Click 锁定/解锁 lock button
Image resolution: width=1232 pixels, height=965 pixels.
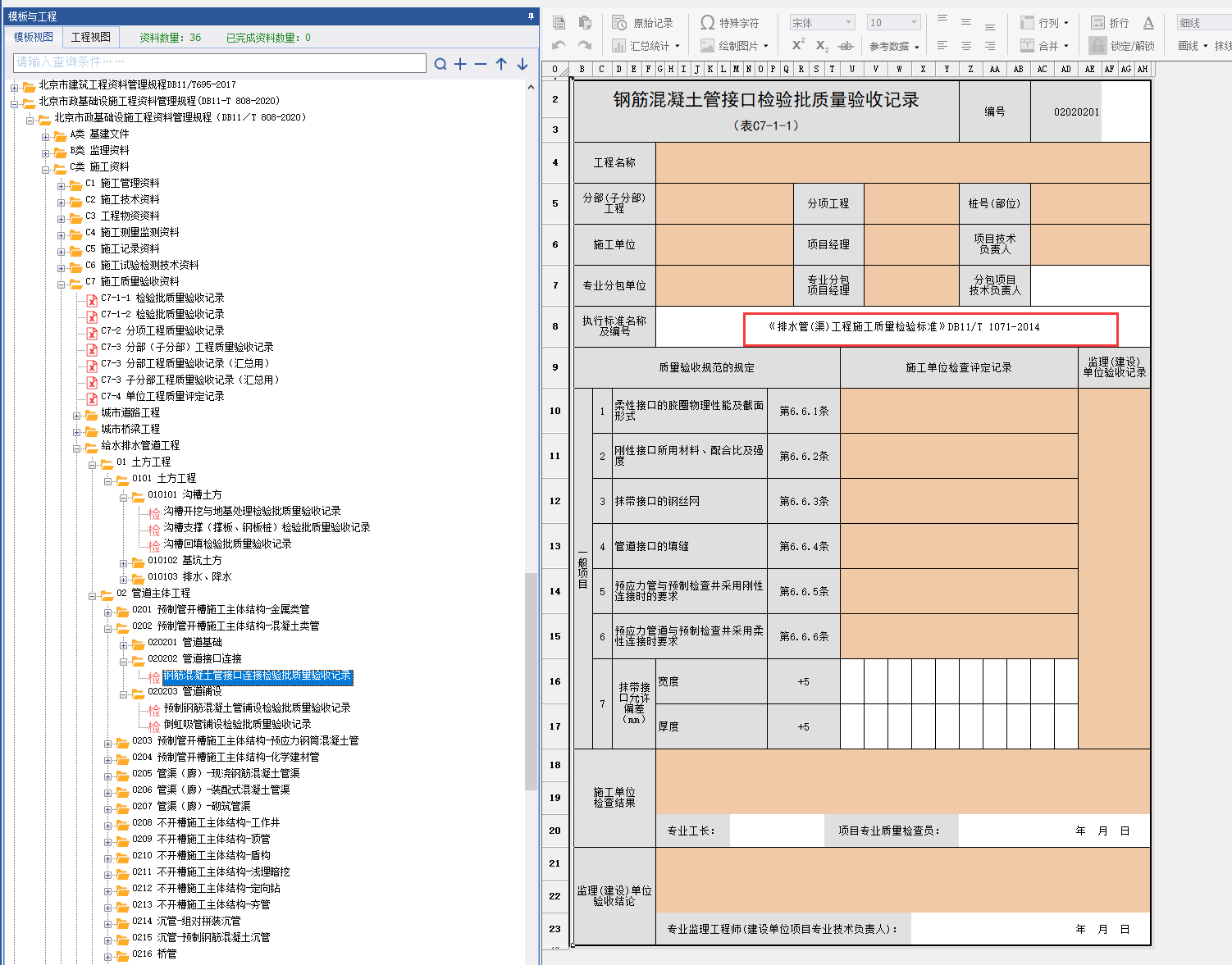(1122, 46)
